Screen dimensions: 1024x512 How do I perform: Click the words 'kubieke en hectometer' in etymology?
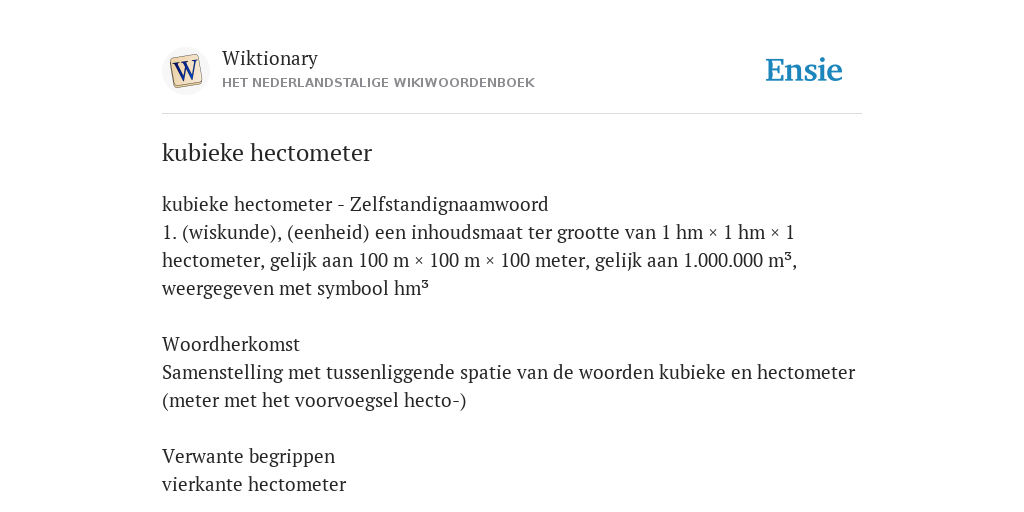757,372
